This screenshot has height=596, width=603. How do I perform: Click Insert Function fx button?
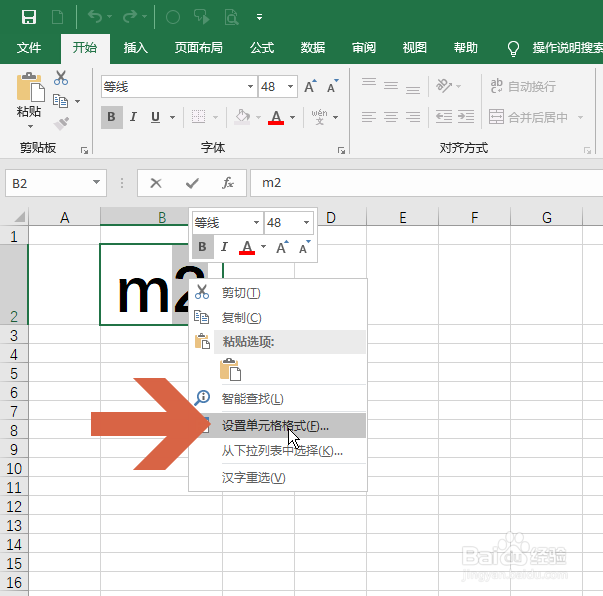[228, 183]
